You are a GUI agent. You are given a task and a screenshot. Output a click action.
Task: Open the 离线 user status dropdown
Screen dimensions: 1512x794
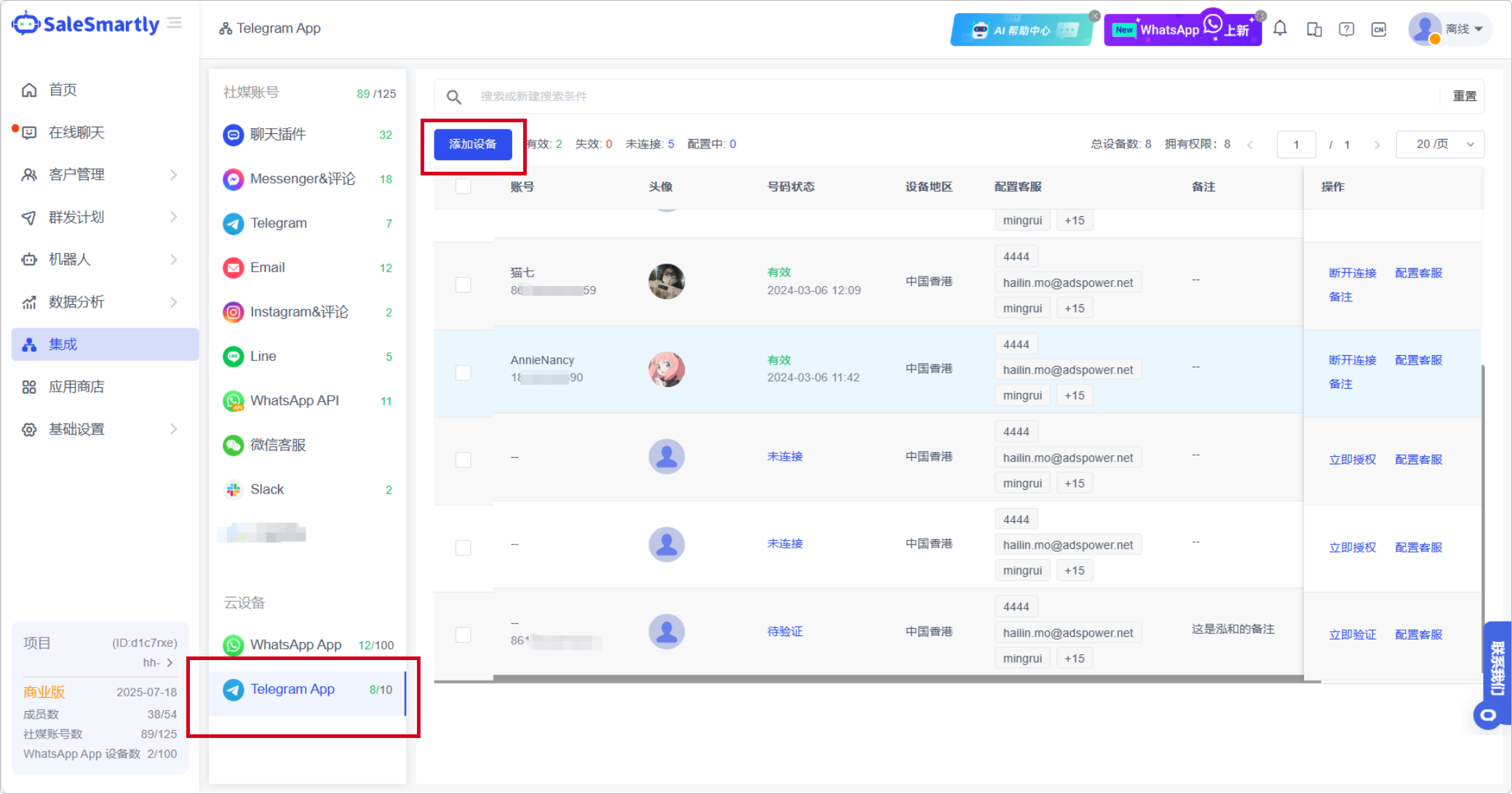[x=1464, y=29]
